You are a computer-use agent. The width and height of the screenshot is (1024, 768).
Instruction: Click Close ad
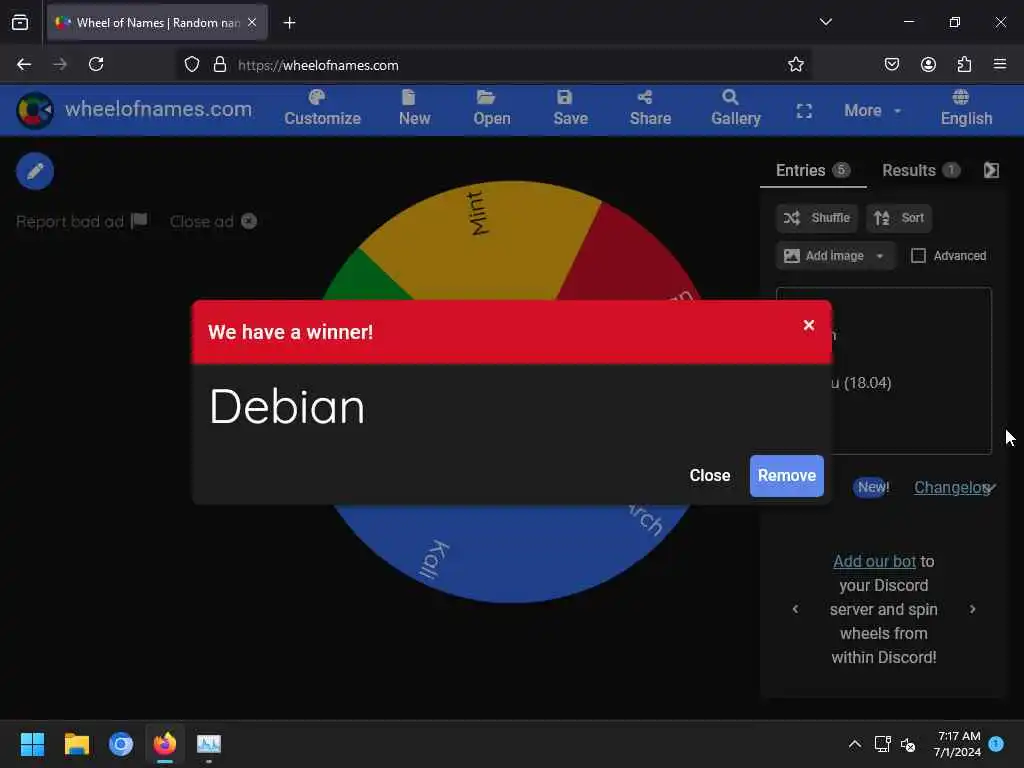click(213, 221)
